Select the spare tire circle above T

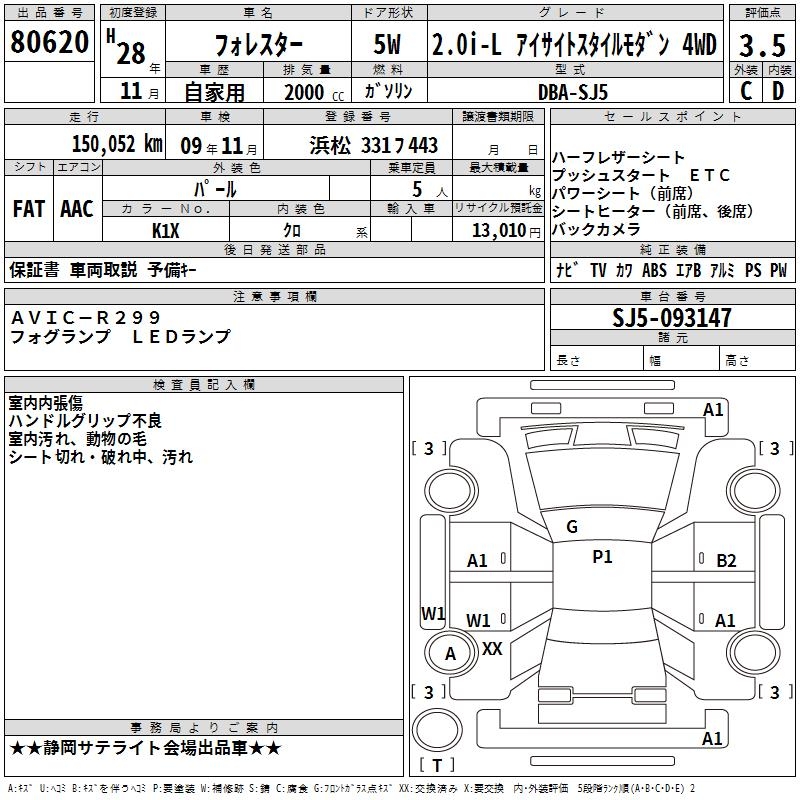point(437,730)
